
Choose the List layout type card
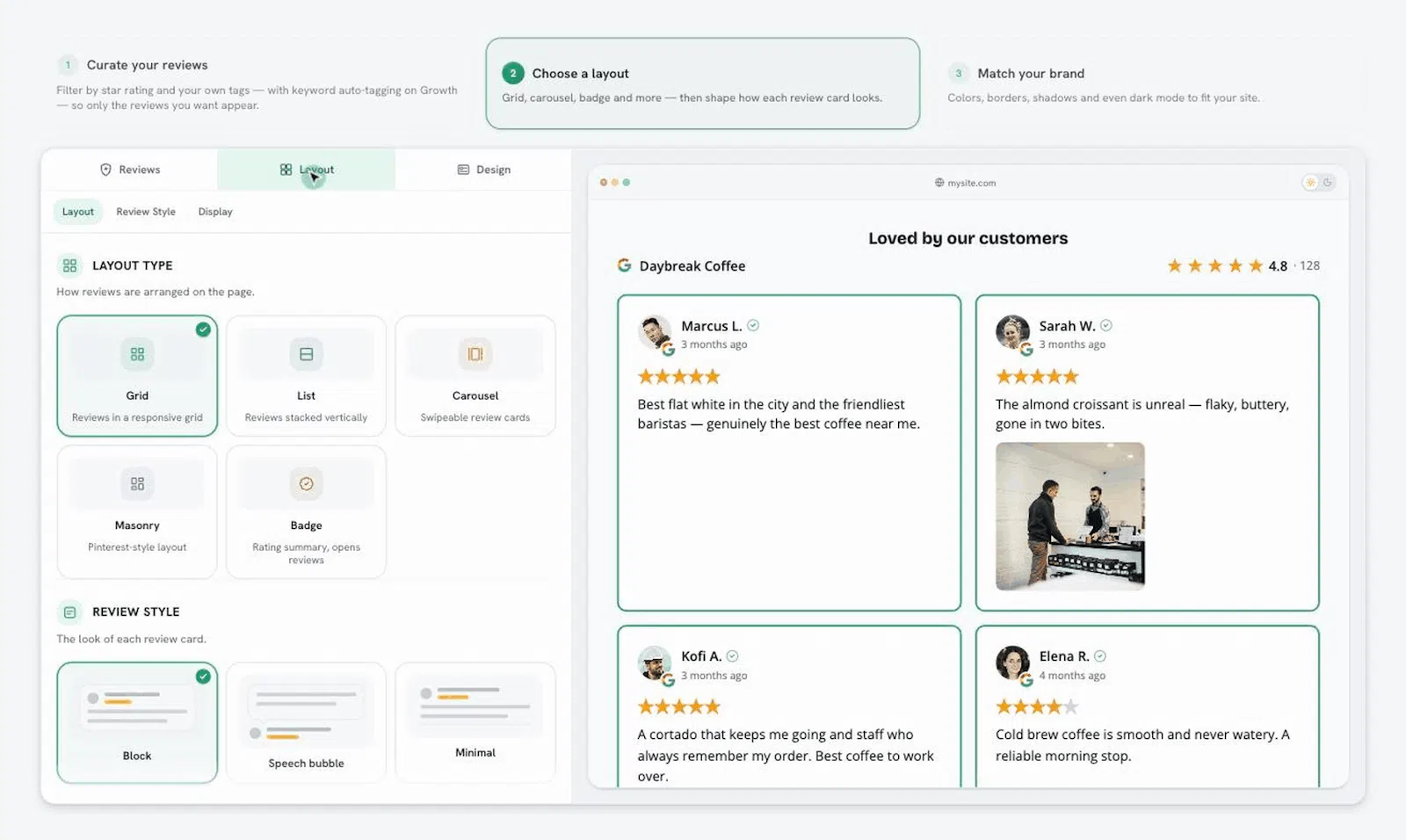tap(306, 376)
